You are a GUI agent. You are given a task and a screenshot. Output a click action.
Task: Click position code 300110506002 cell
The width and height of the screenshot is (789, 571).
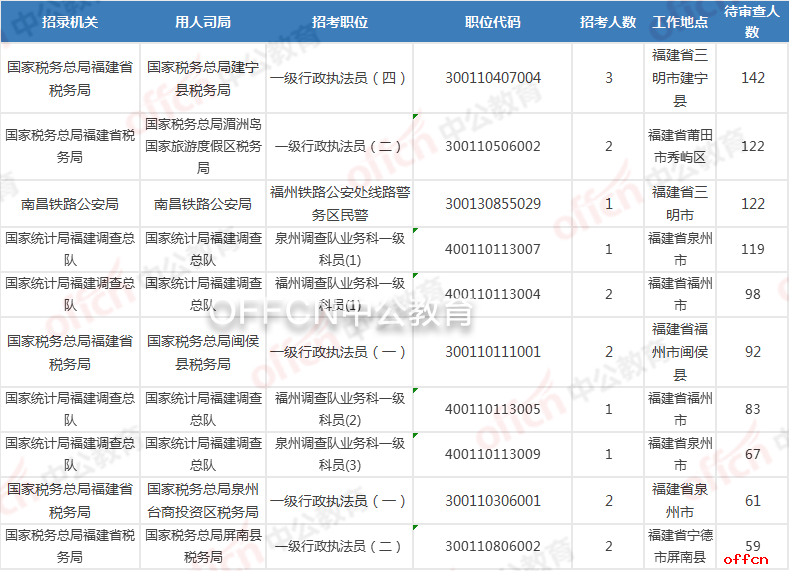coord(493,146)
